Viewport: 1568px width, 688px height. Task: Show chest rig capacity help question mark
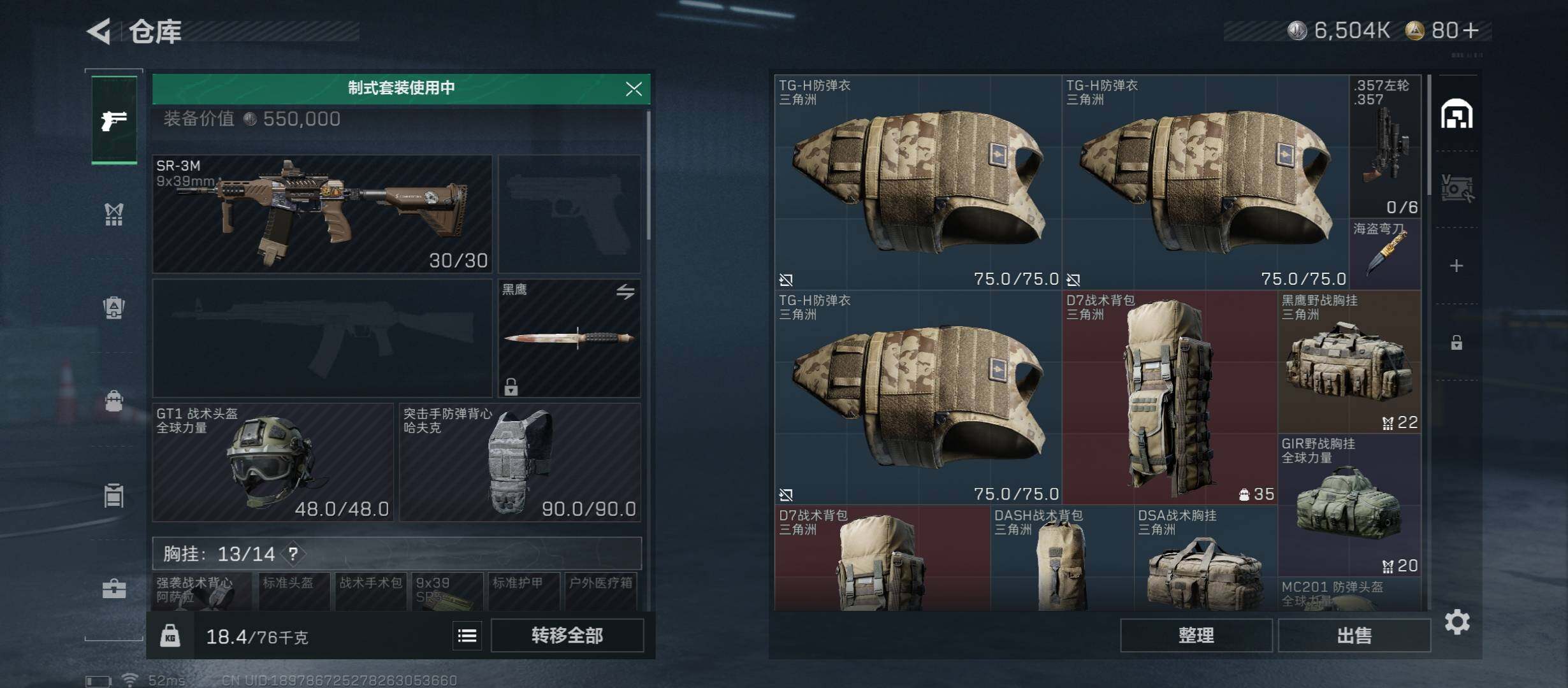[293, 554]
